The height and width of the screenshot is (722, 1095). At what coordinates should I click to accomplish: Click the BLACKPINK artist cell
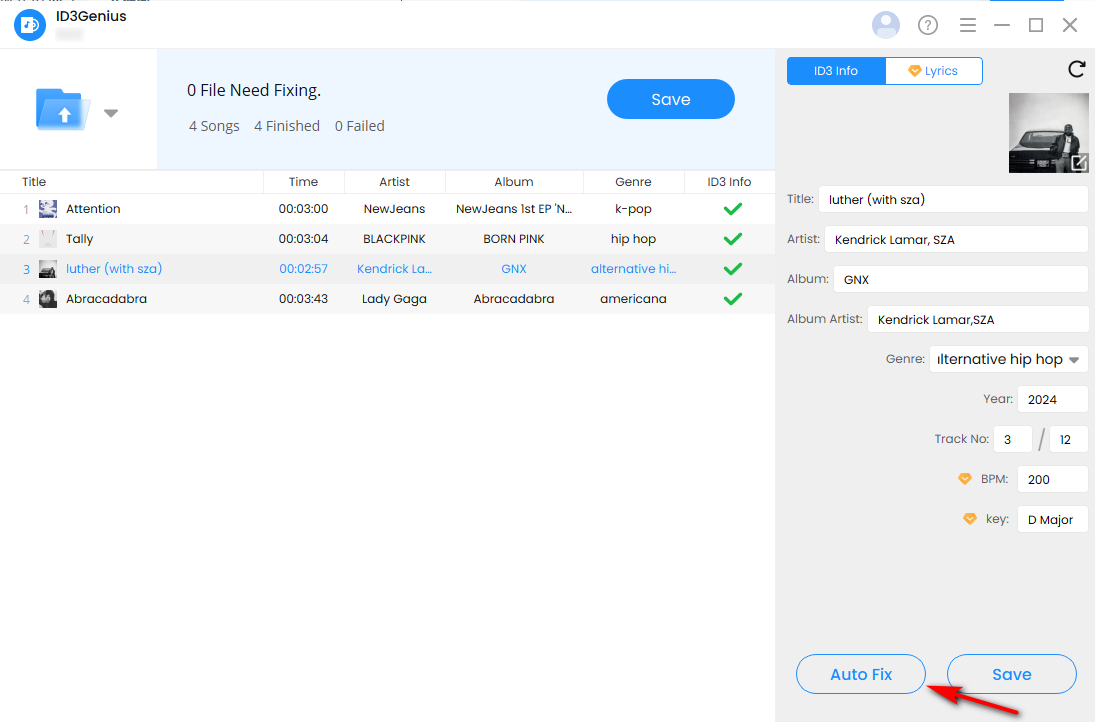point(395,239)
